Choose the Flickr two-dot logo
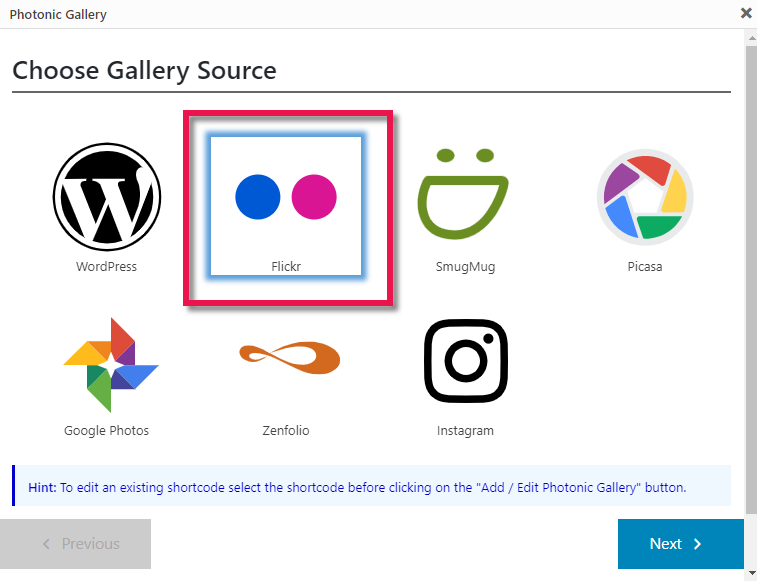This screenshot has height=581, width=757. click(x=286, y=196)
